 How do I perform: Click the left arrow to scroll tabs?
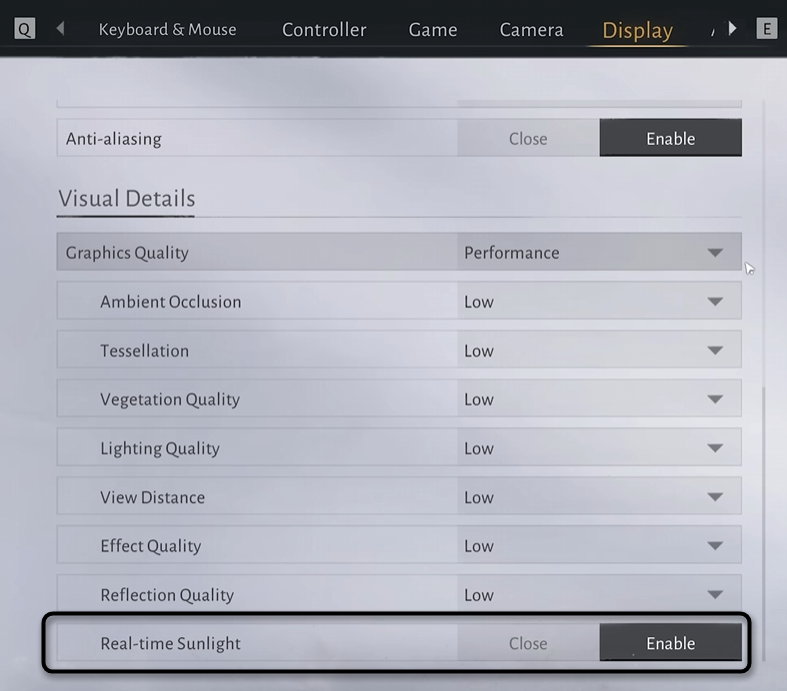point(61,29)
